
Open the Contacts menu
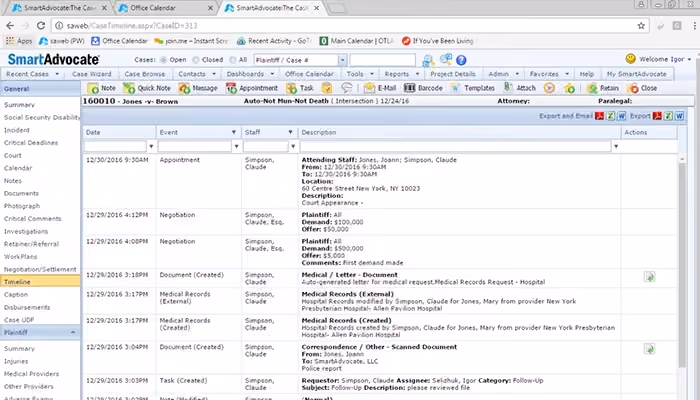coord(197,74)
